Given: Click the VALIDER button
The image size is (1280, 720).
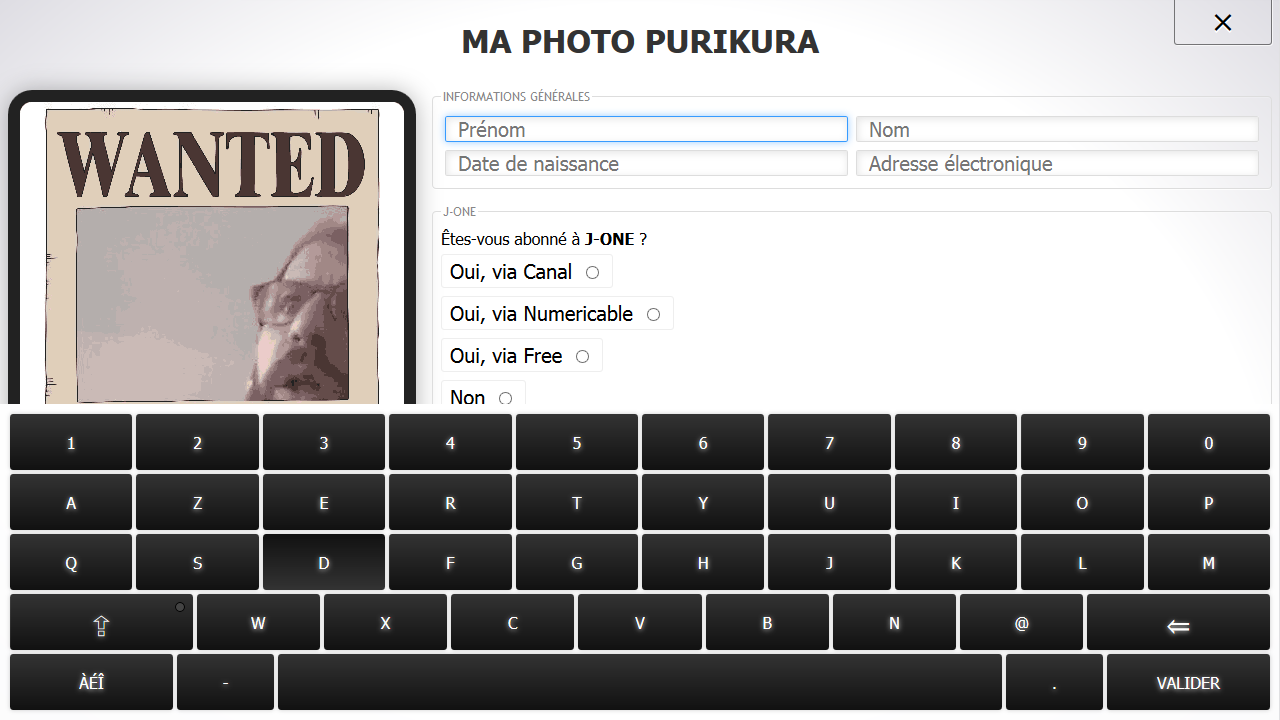Looking at the screenshot, I should tap(1188, 683).
